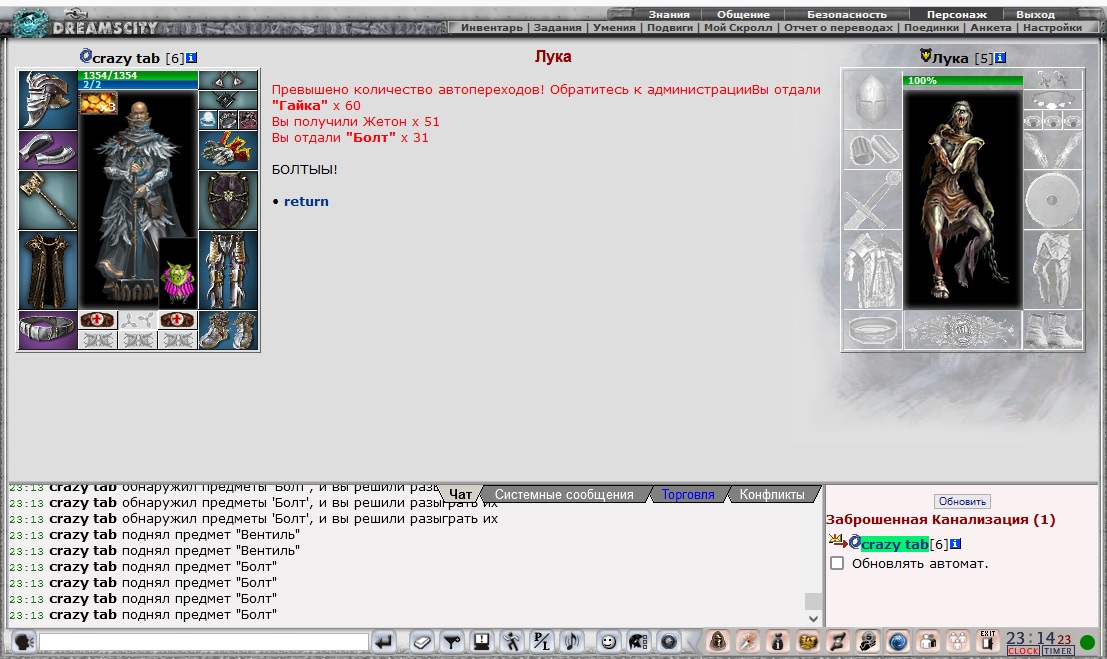
Task: Open info for Лука [5] opponent
Action: [1000, 58]
